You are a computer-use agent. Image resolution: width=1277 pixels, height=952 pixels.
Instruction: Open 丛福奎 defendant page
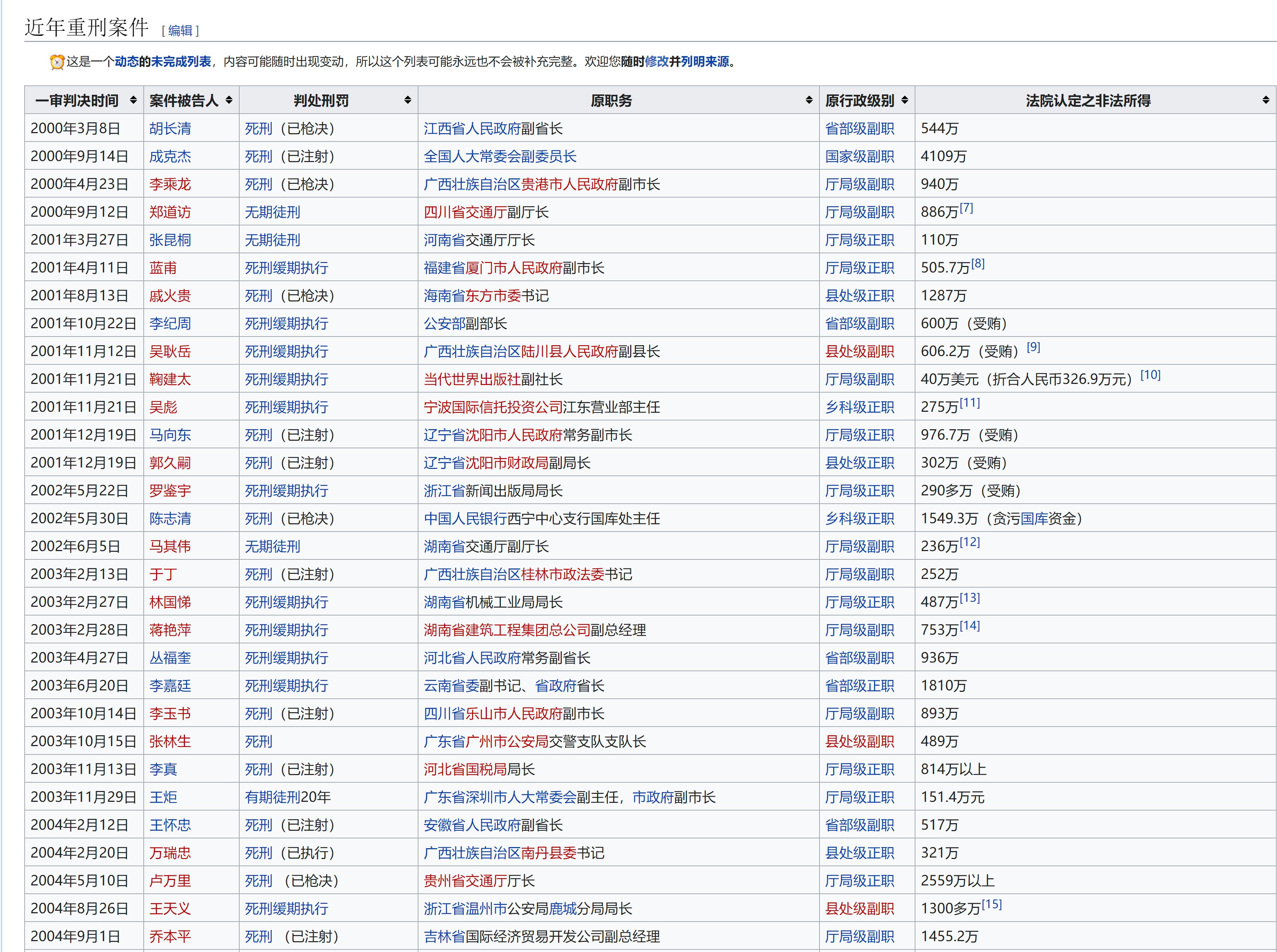point(170,658)
